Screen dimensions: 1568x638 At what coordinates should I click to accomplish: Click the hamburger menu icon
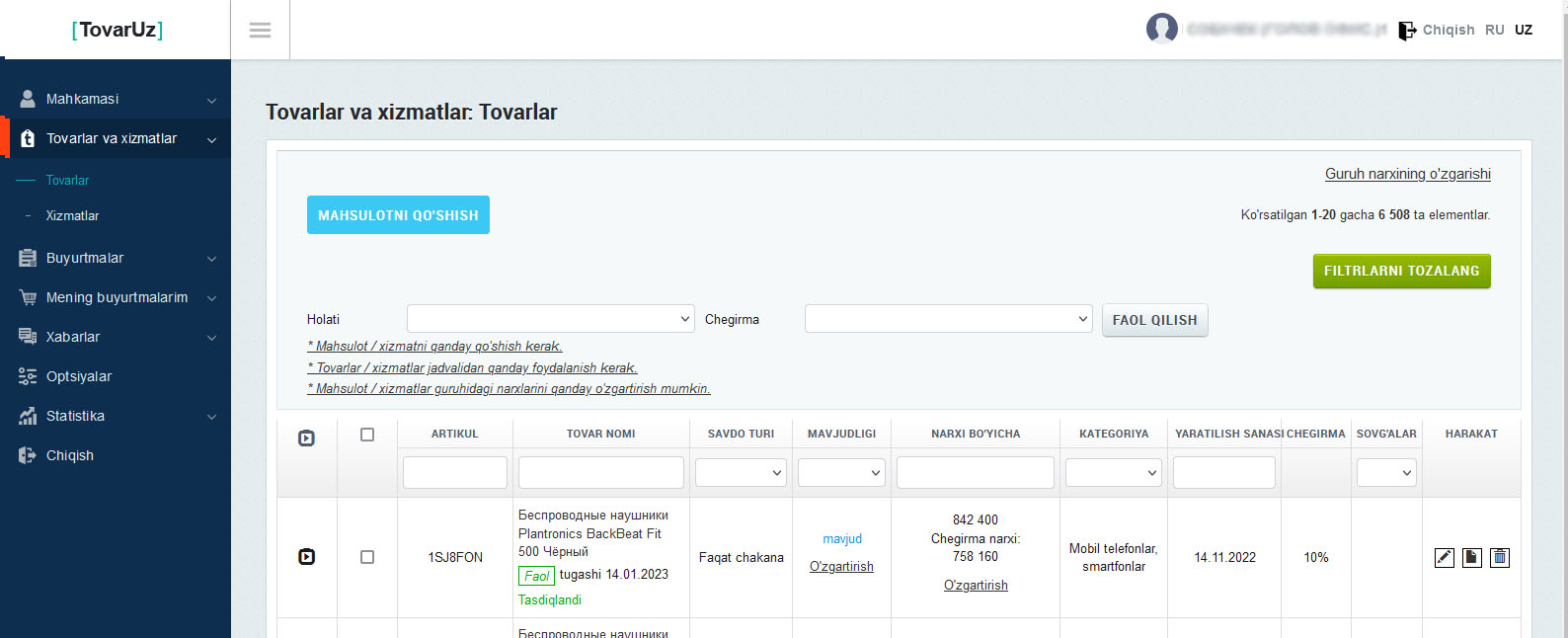260,30
